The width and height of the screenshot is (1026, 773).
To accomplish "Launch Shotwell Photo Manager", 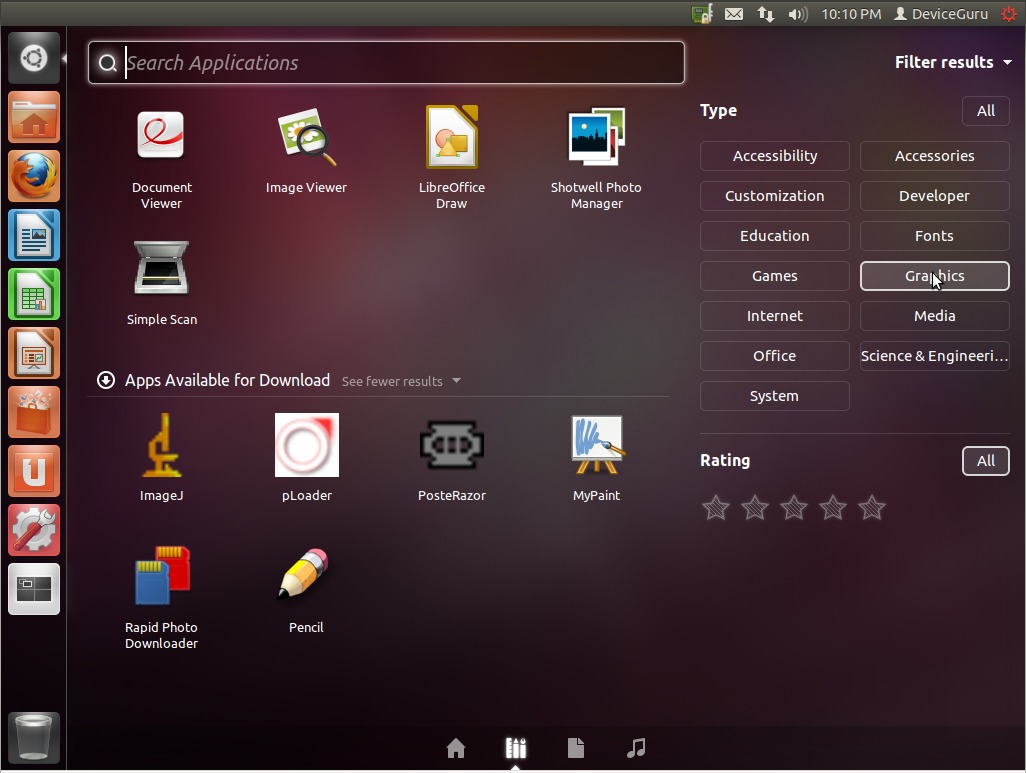I will 596,158.
